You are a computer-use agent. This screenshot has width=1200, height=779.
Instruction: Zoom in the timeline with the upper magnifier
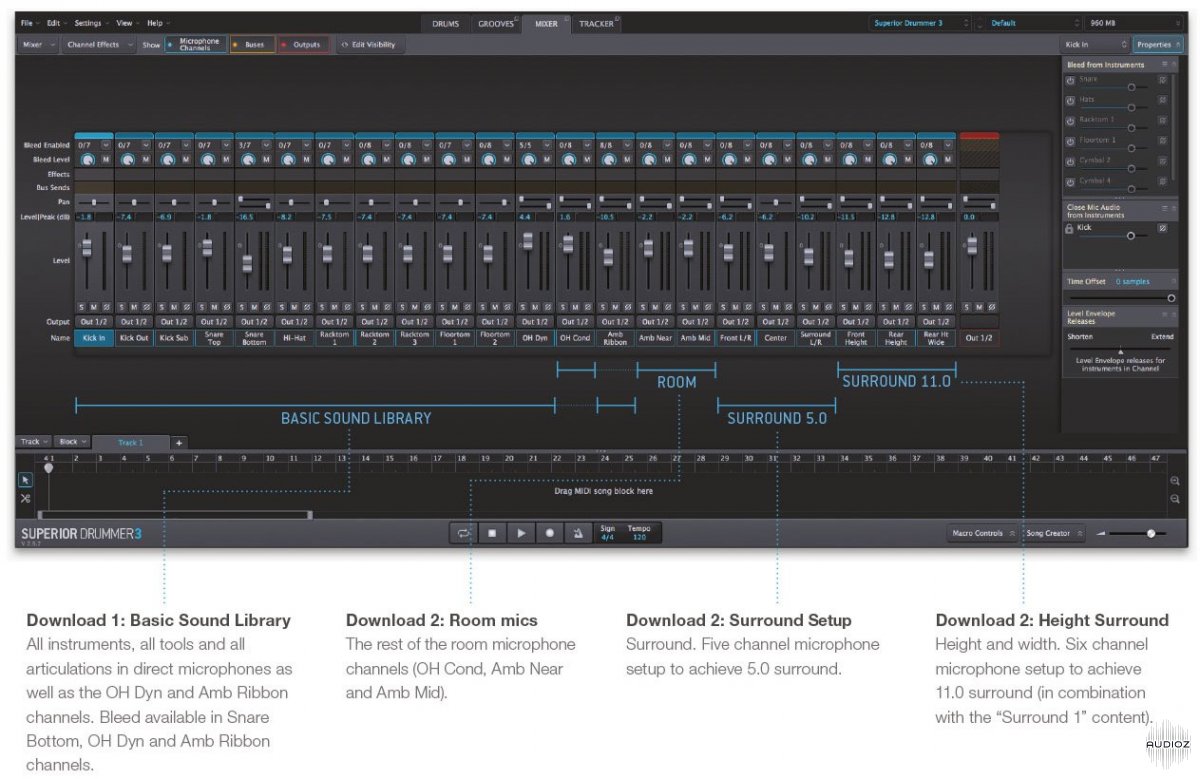[1175, 481]
